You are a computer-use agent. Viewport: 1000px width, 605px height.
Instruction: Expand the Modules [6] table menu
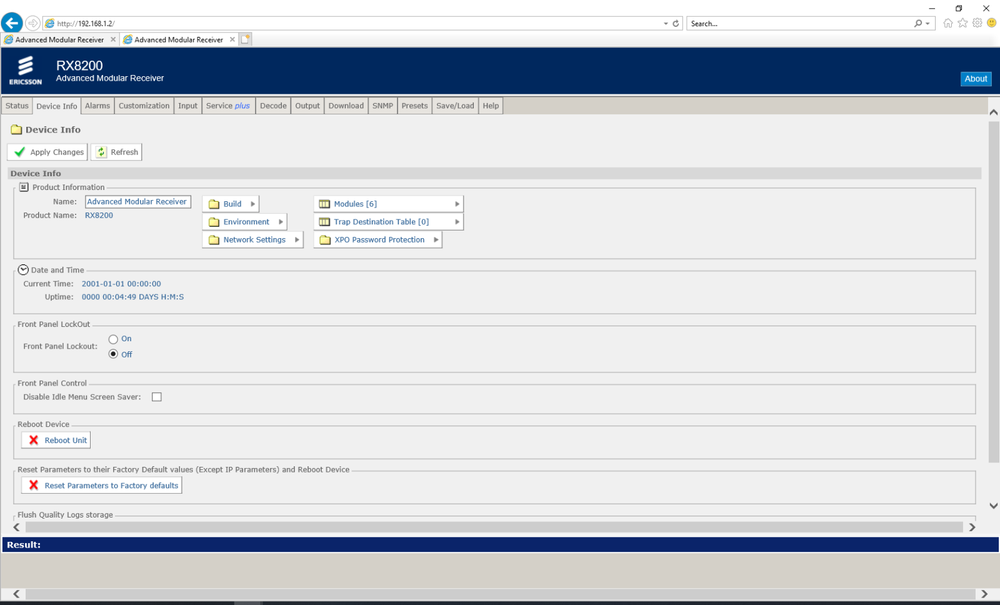[388, 204]
